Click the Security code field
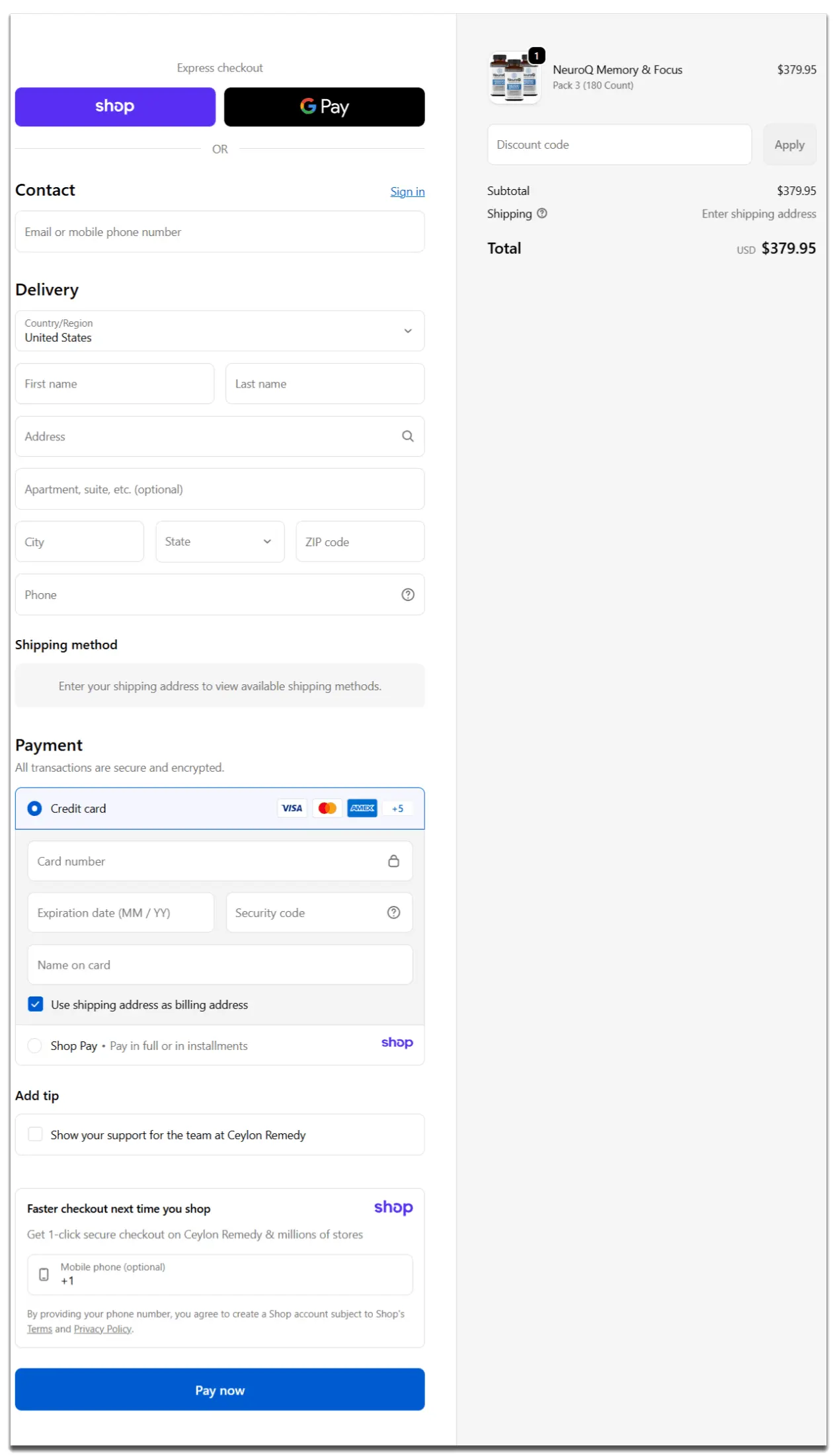837x1456 pixels. 319,912
